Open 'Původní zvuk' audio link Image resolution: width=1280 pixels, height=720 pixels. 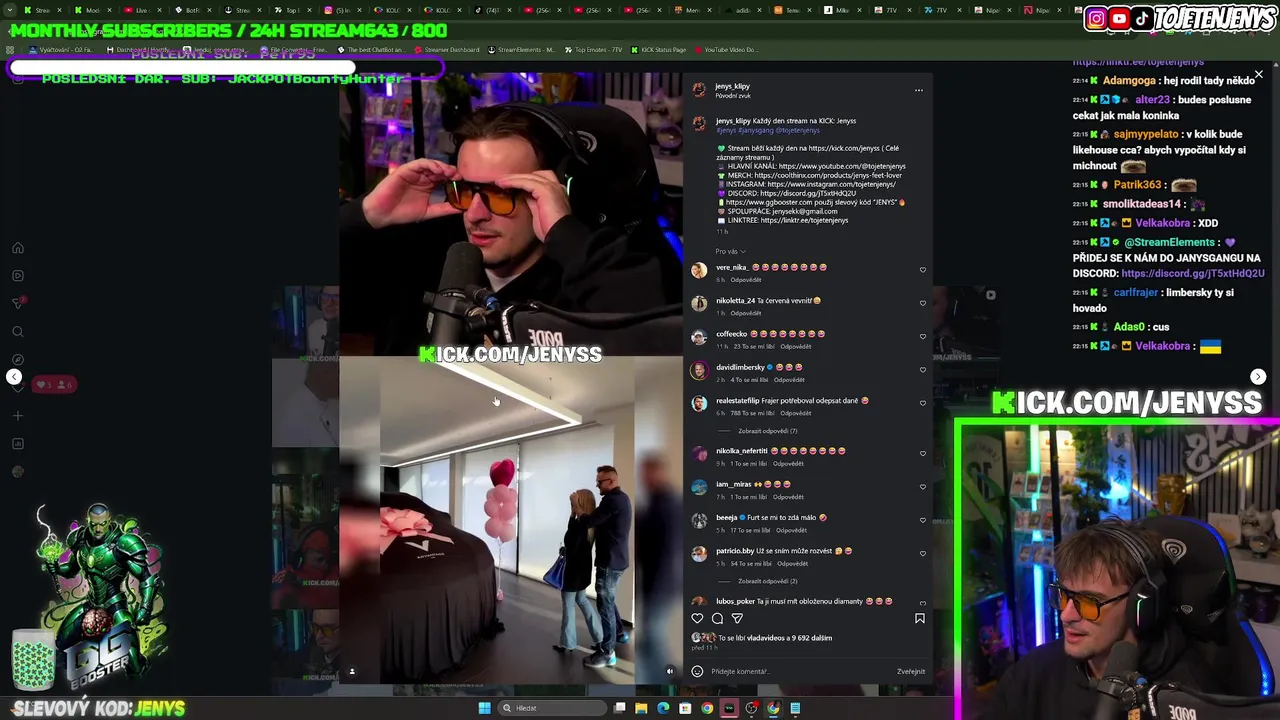[x=733, y=96]
